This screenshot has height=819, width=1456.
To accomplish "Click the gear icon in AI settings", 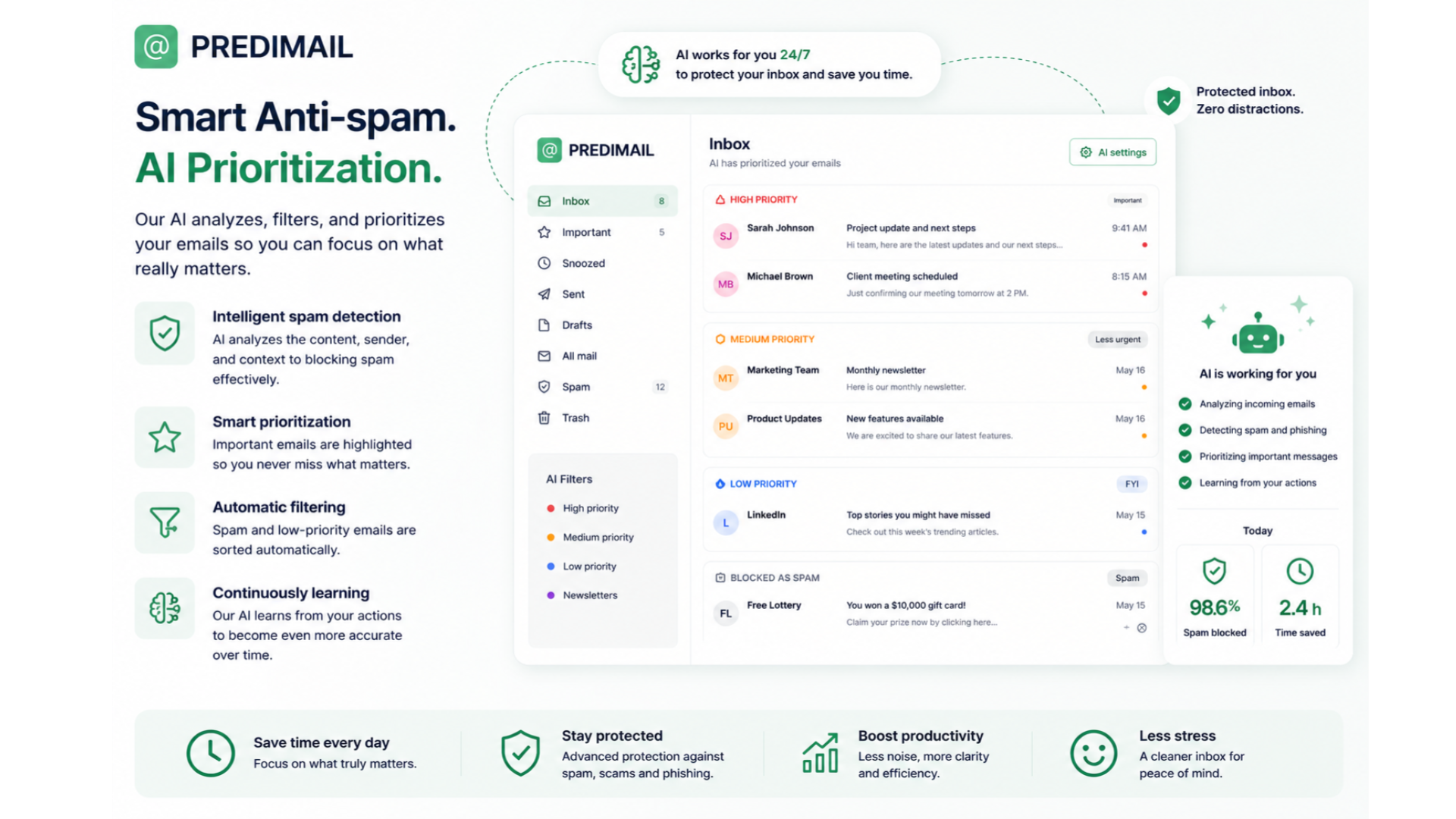I will pos(1086,152).
